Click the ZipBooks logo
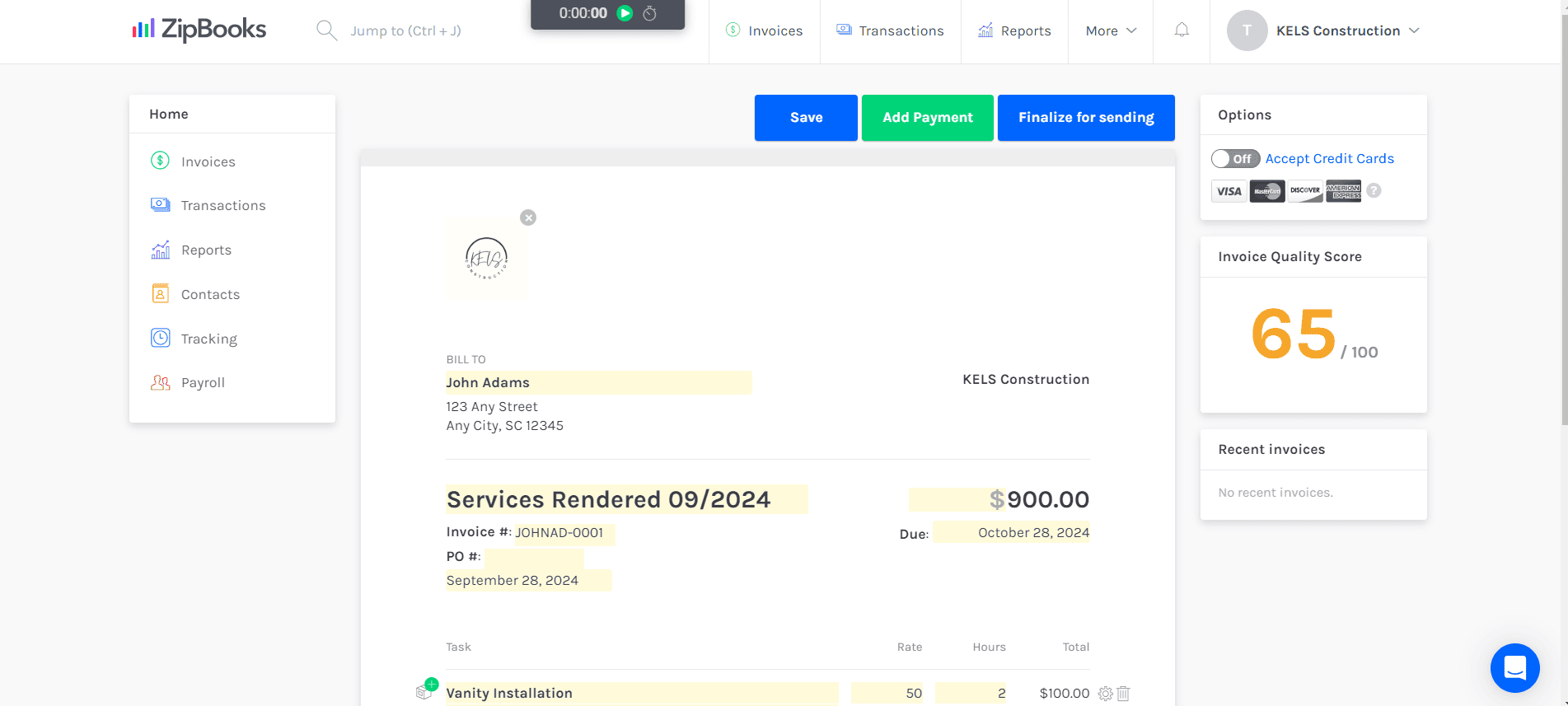Image resolution: width=1568 pixels, height=706 pixels. pyautogui.click(x=199, y=30)
